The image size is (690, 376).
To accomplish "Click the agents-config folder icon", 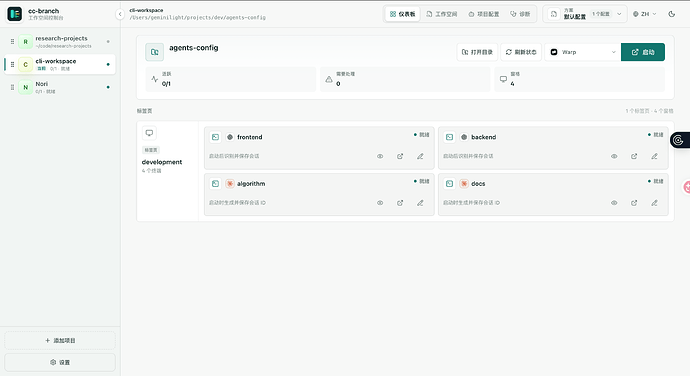I will [x=154, y=52].
